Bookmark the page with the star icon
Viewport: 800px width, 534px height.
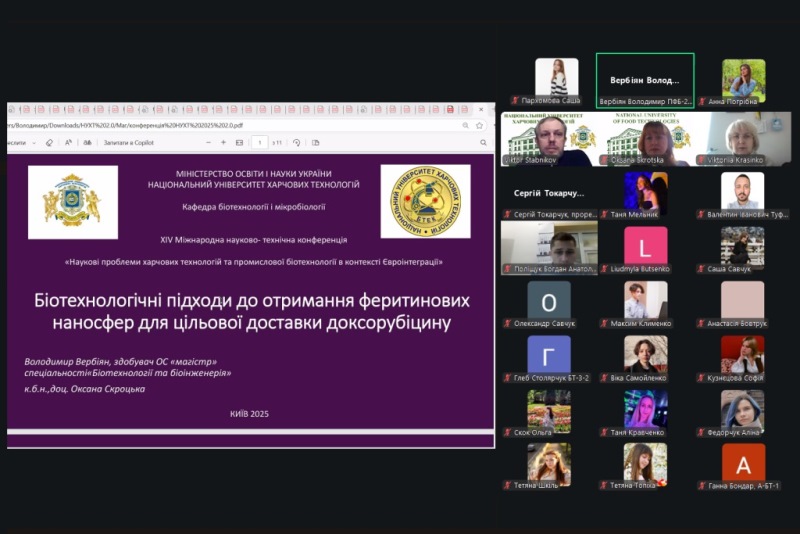(481, 126)
